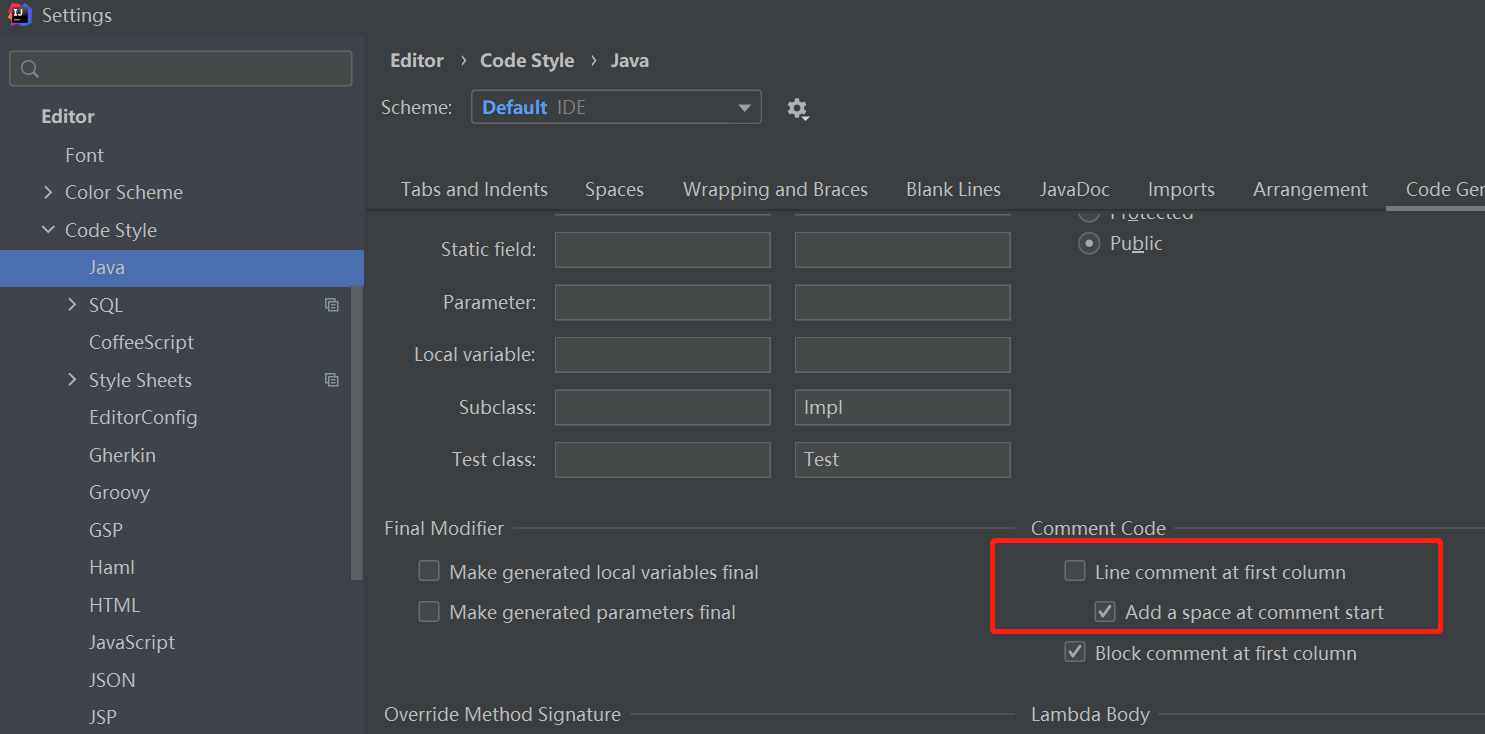1485x734 pixels.
Task: Click the Test class suffix field containing Test
Action: click(x=903, y=459)
